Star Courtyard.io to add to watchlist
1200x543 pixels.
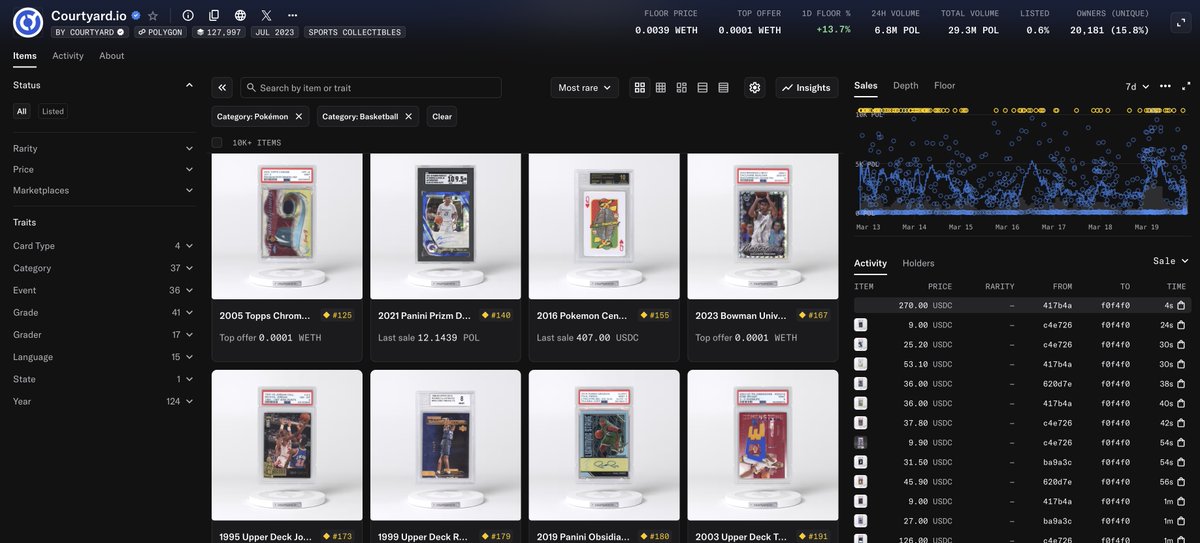pyautogui.click(x=153, y=16)
